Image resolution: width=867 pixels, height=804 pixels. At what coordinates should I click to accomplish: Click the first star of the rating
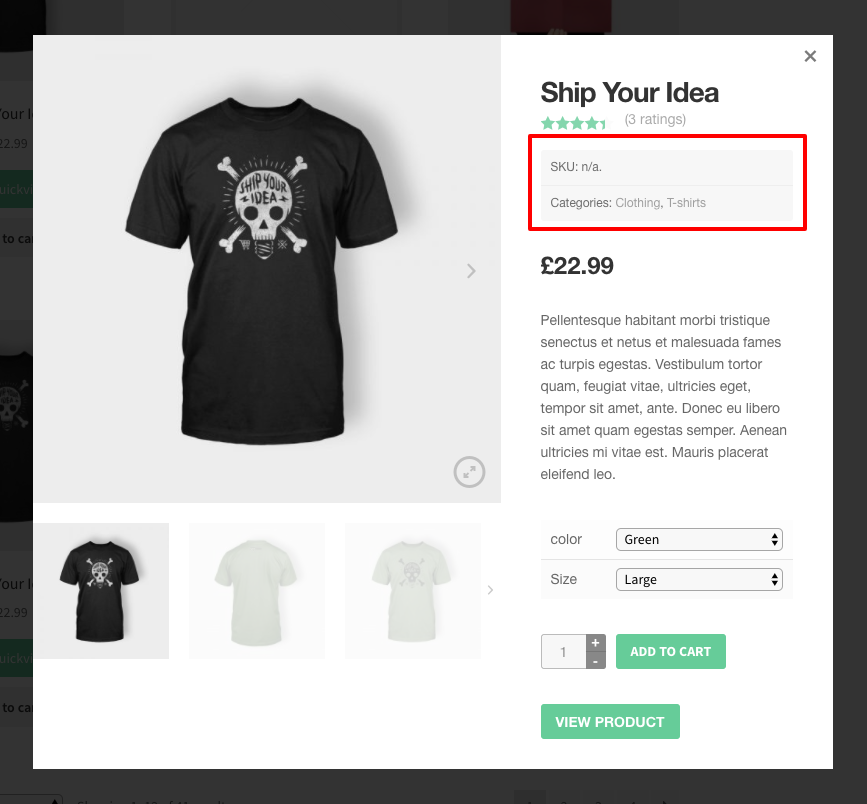[x=546, y=121]
